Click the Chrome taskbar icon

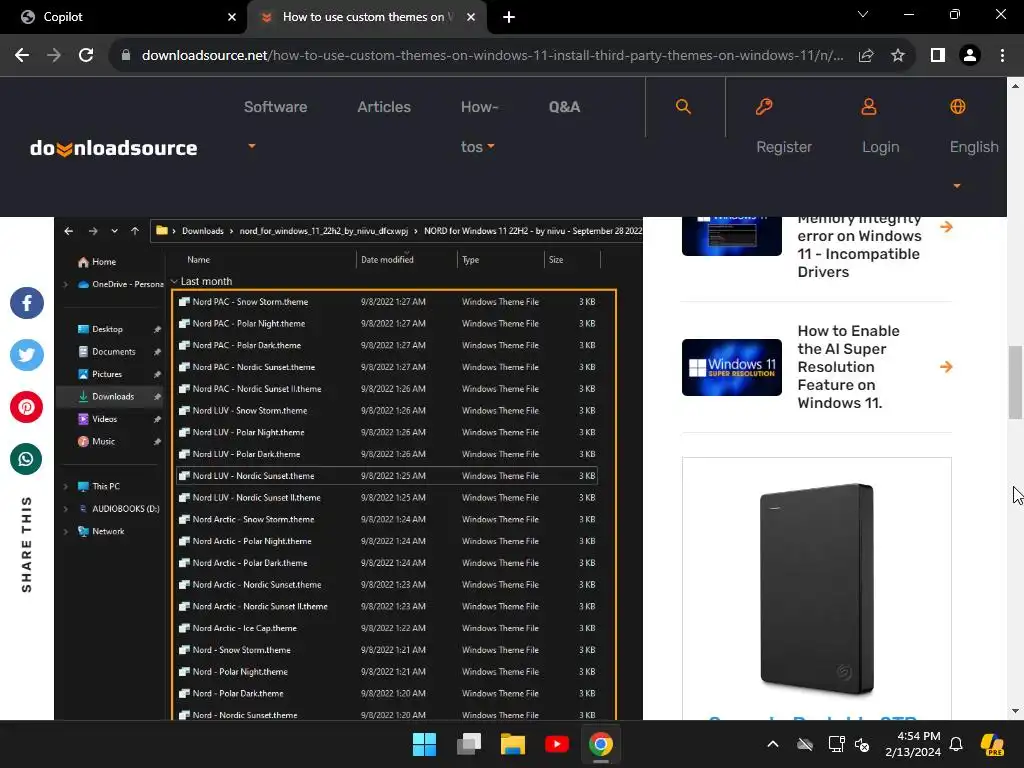point(601,744)
